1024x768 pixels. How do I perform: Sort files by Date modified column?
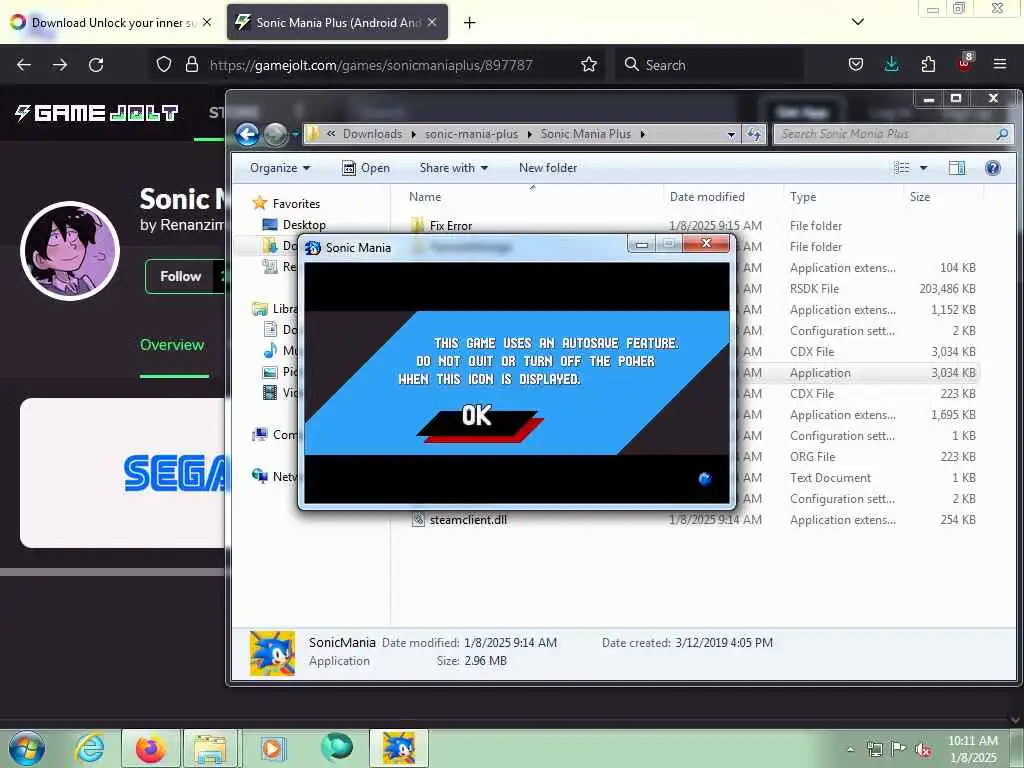tap(707, 197)
